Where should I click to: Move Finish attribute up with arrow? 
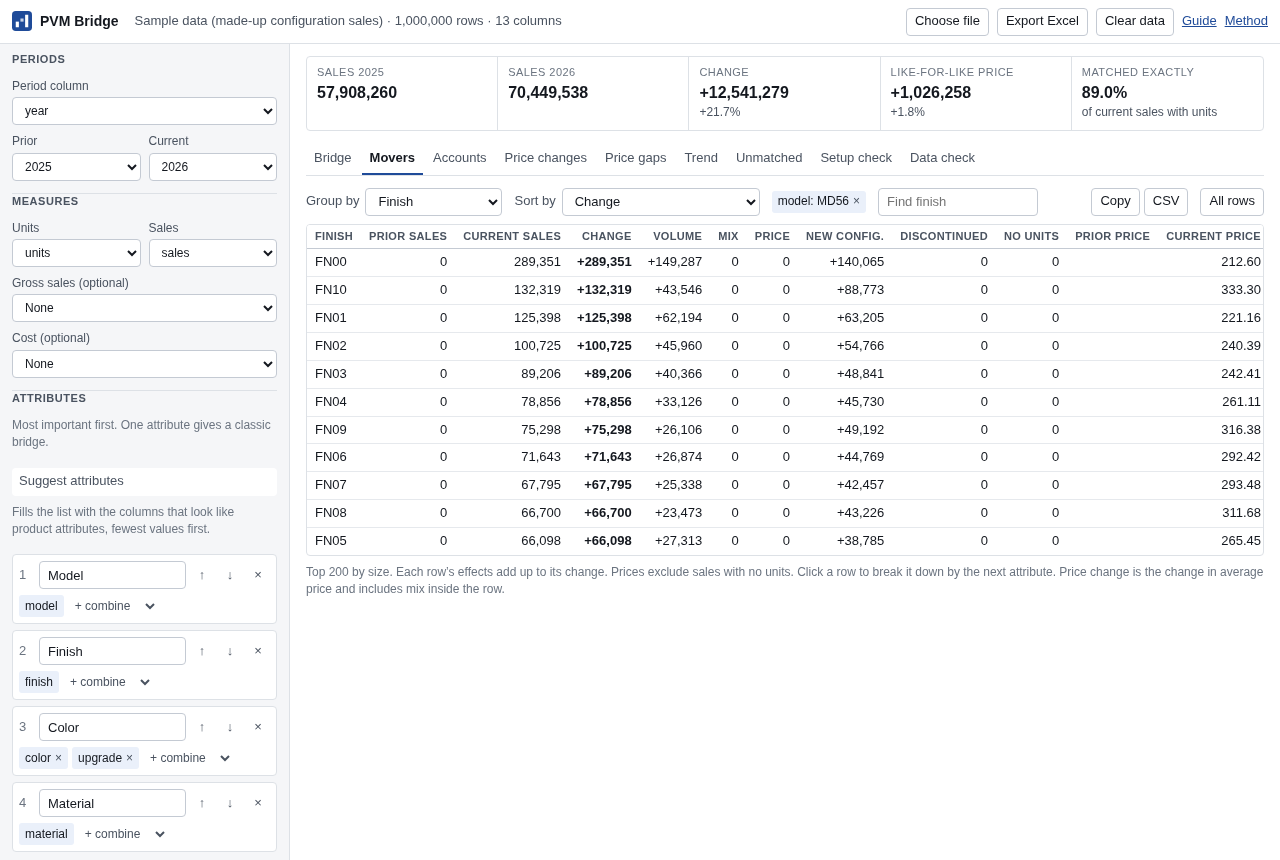tap(202, 651)
